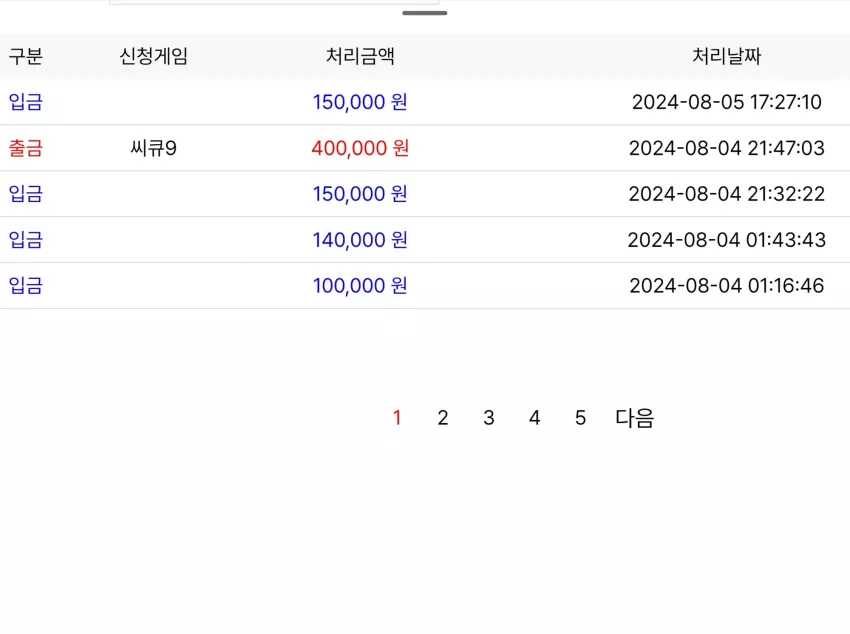The height and width of the screenshot is (634, 850).
Task: Click the 140,000 원 deposit amount
Action: (x=360, y=240)
